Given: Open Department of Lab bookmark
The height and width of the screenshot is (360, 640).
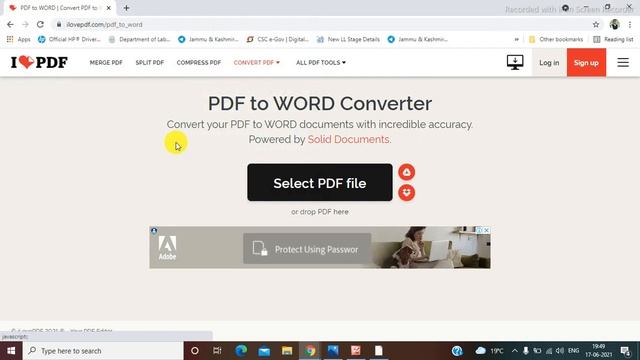Looking at the screenshot, I should click(x=139, y=39).
